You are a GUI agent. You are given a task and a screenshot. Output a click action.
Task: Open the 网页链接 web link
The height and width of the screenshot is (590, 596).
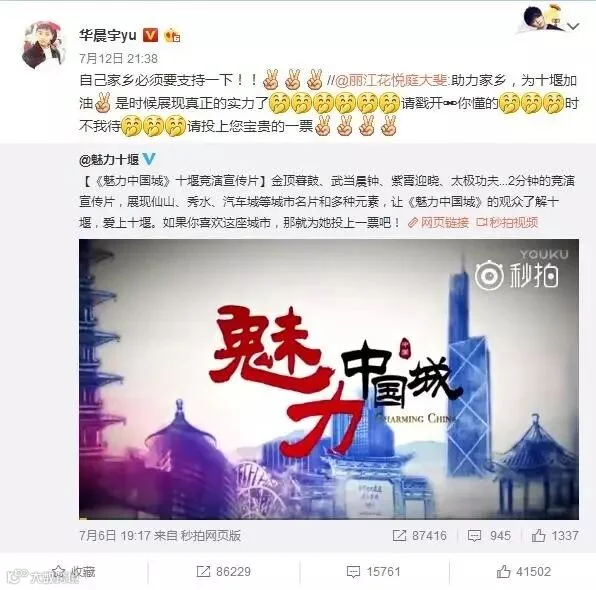[439, 223]
